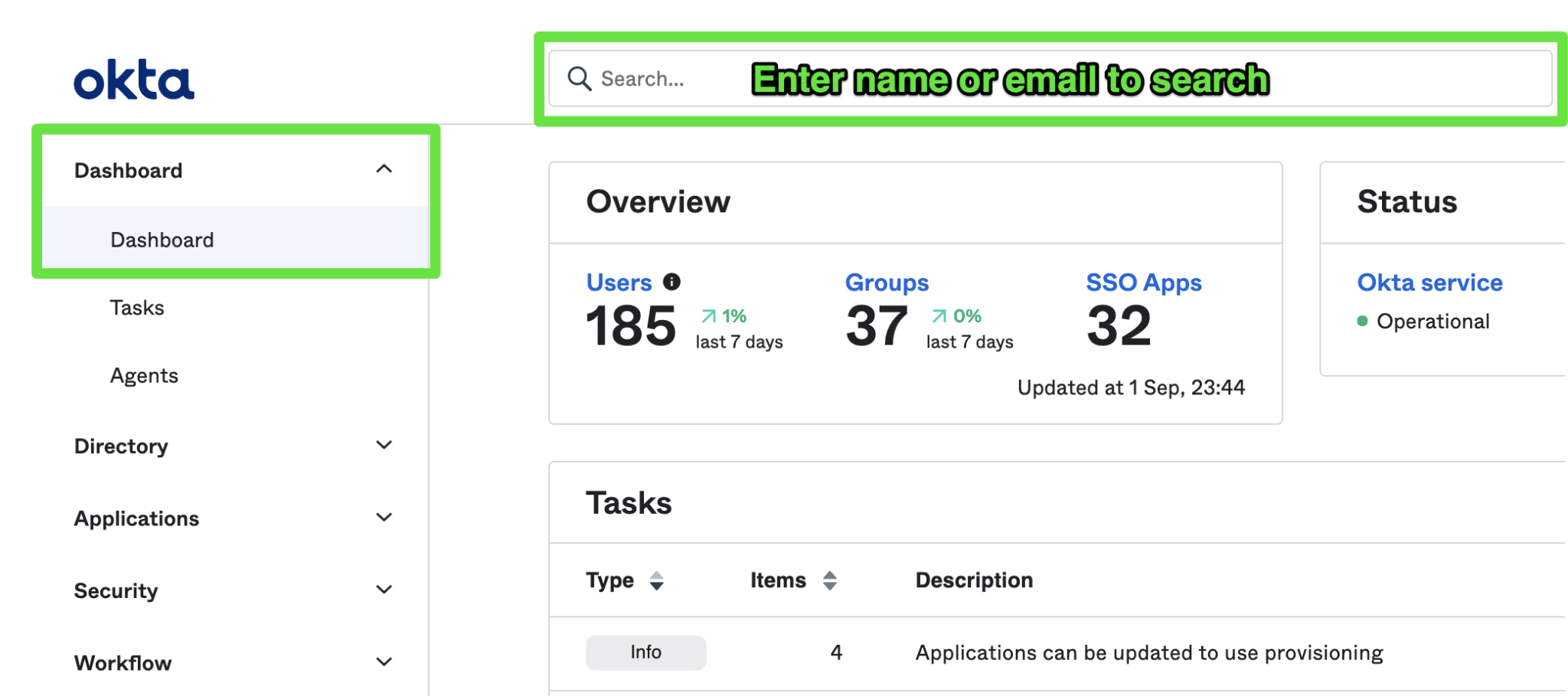Expand the Security section chevron
1568x696 pixels.
point(384,590)
